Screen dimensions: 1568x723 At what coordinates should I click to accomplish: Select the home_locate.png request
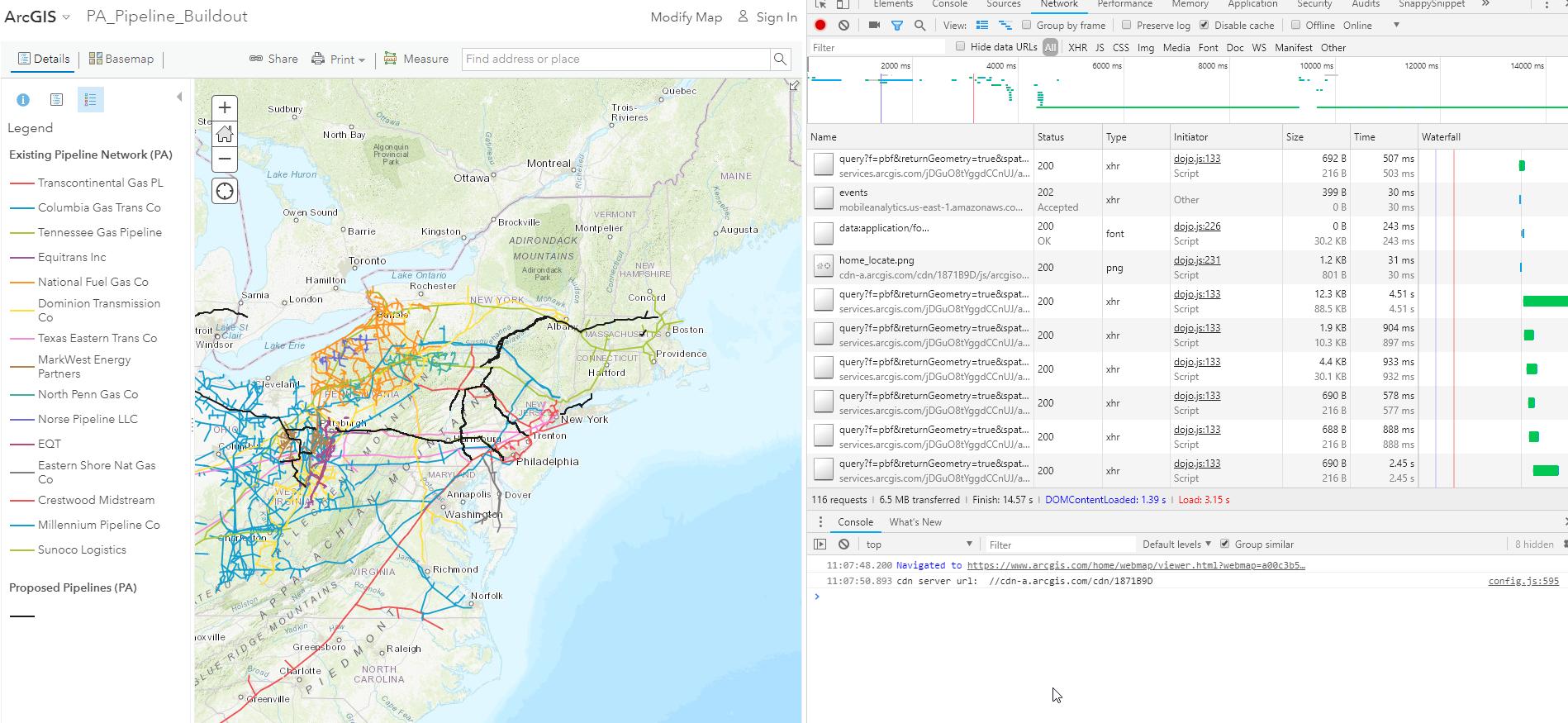[877, 260]
